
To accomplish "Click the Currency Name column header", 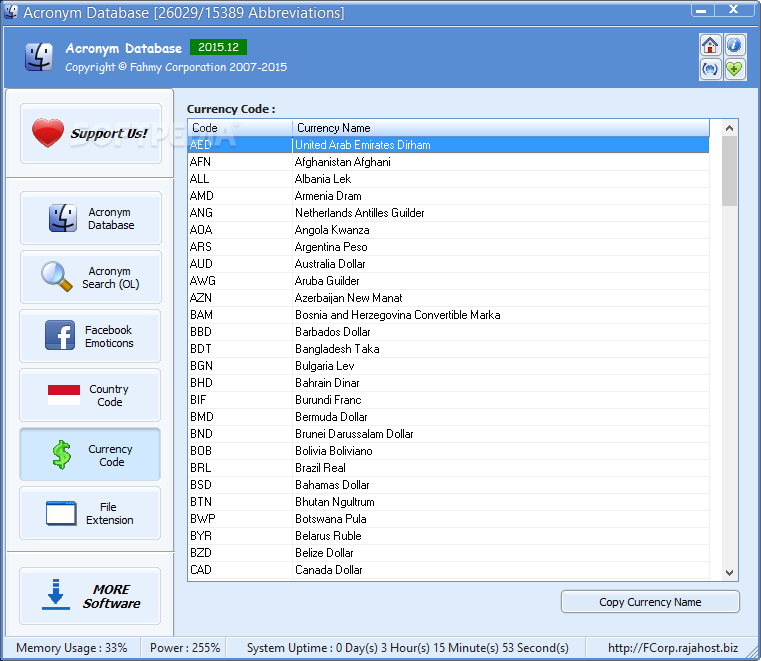I will 501,128.
